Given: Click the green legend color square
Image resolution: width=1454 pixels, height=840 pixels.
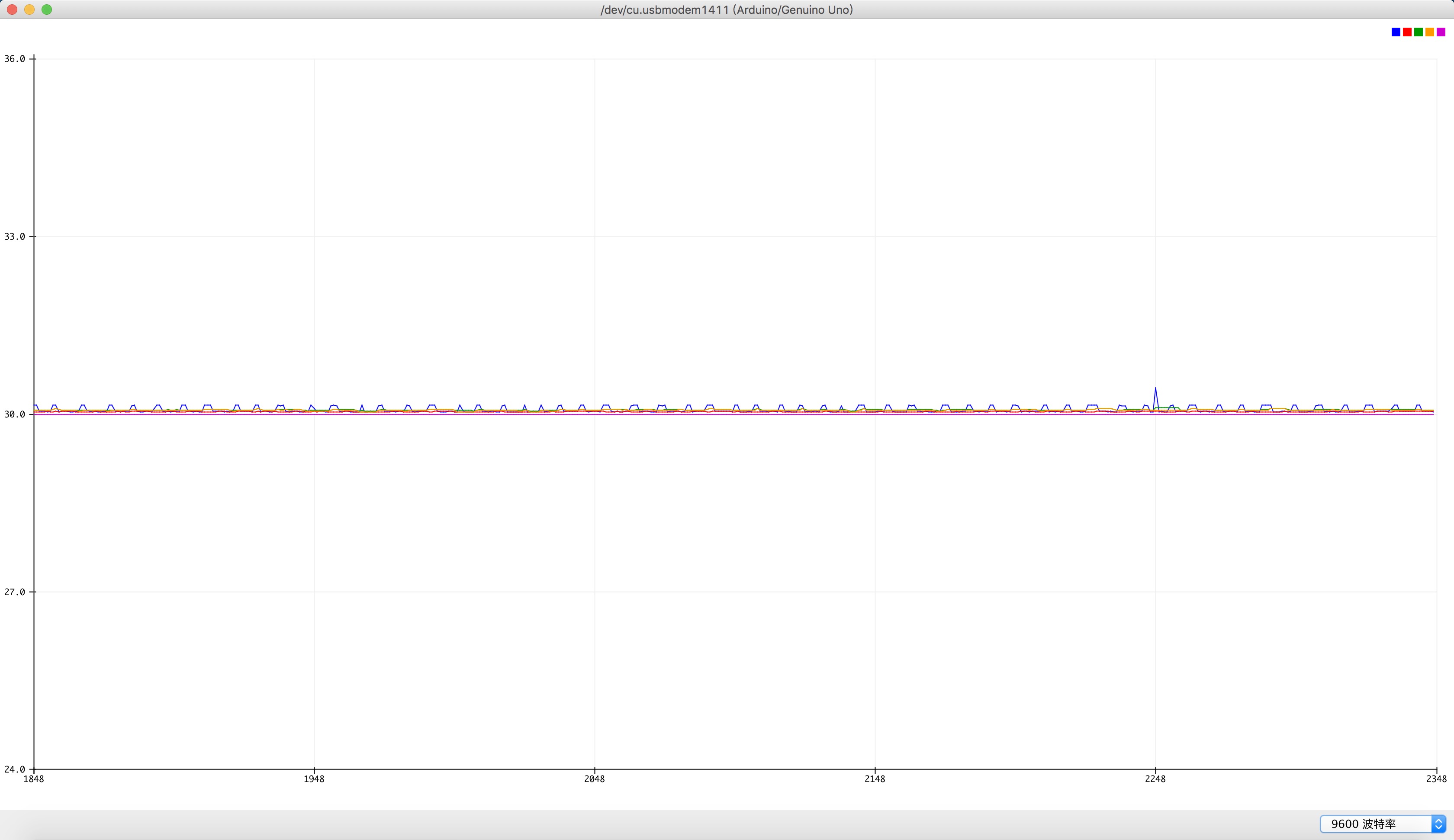Looking at the screenshot, I should click(x=1418, y=32).
